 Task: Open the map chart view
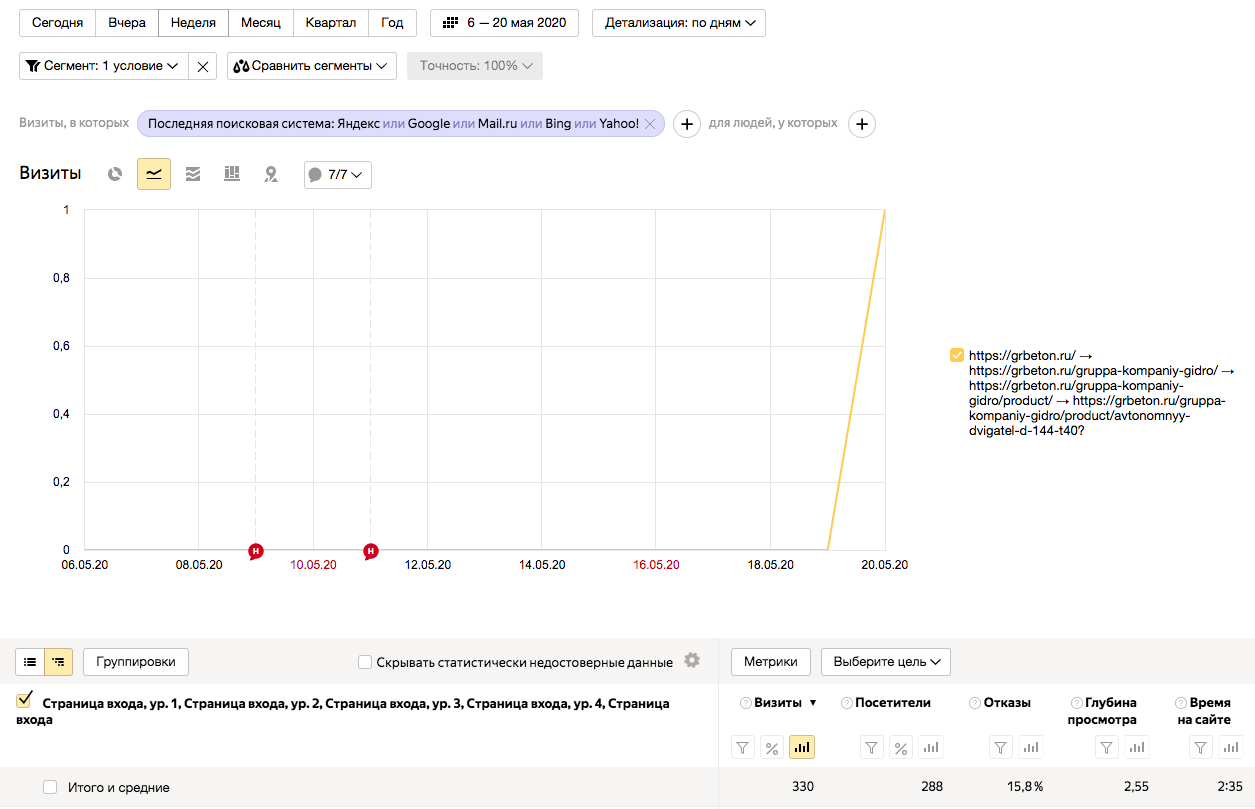click(x=270, y=174)
